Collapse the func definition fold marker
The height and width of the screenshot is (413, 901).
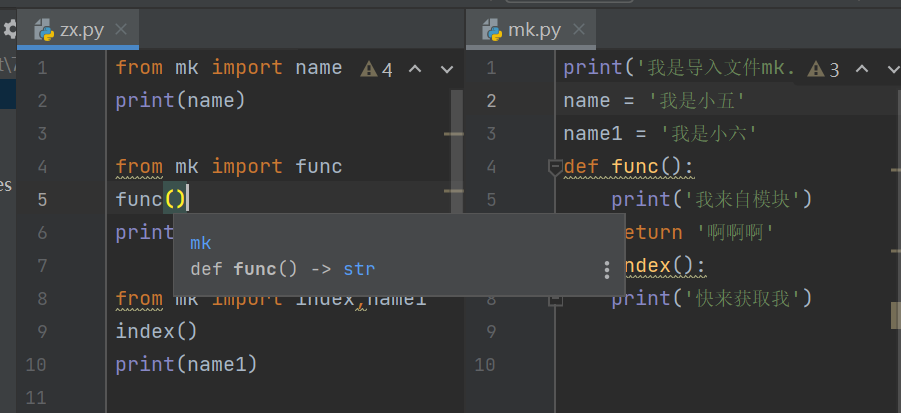click(556, 167)
